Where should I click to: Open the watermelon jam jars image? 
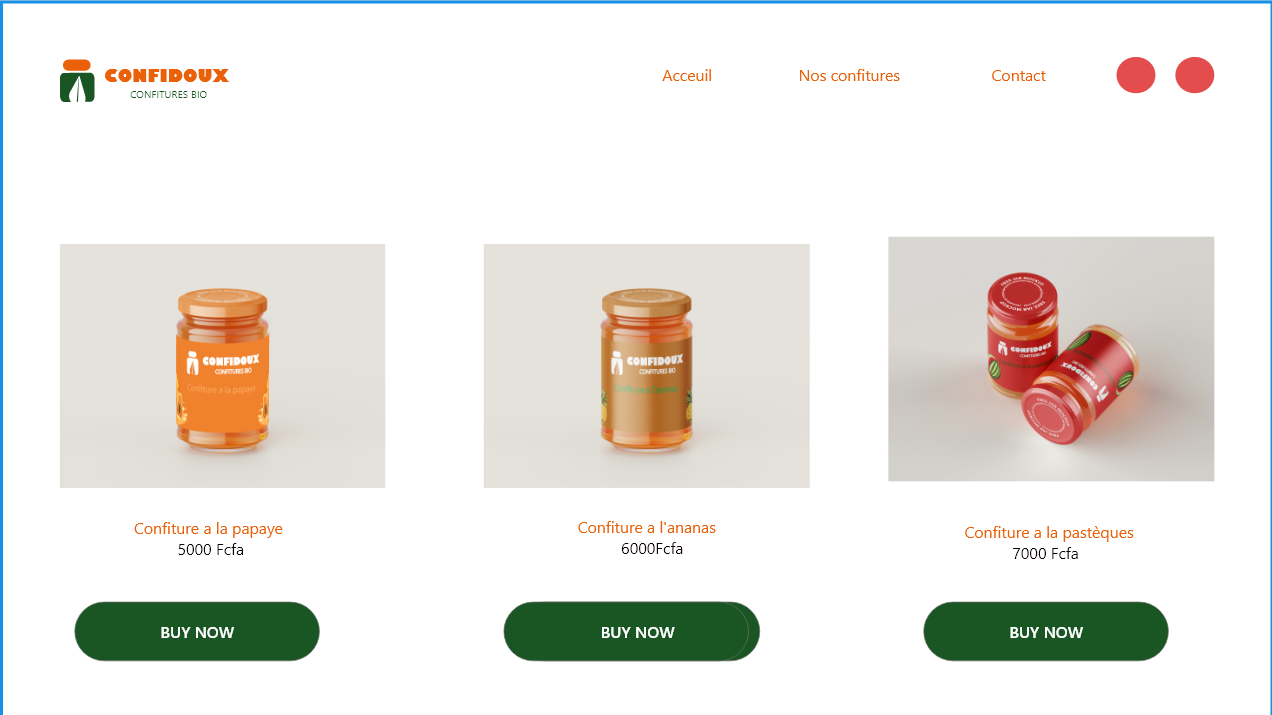(1051, 359)
